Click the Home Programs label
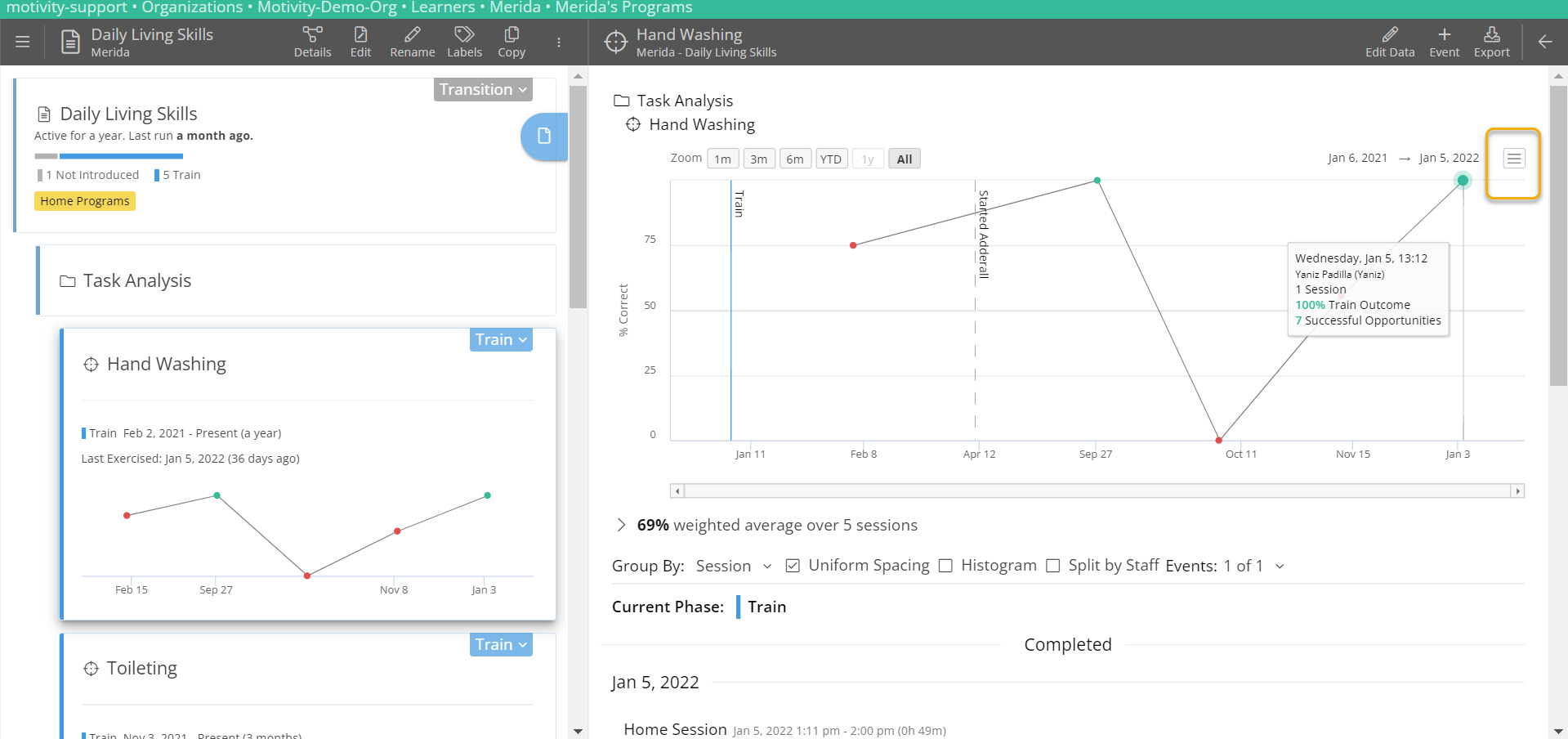Viewport: 1568px width, 739px height. coord(85,201)
